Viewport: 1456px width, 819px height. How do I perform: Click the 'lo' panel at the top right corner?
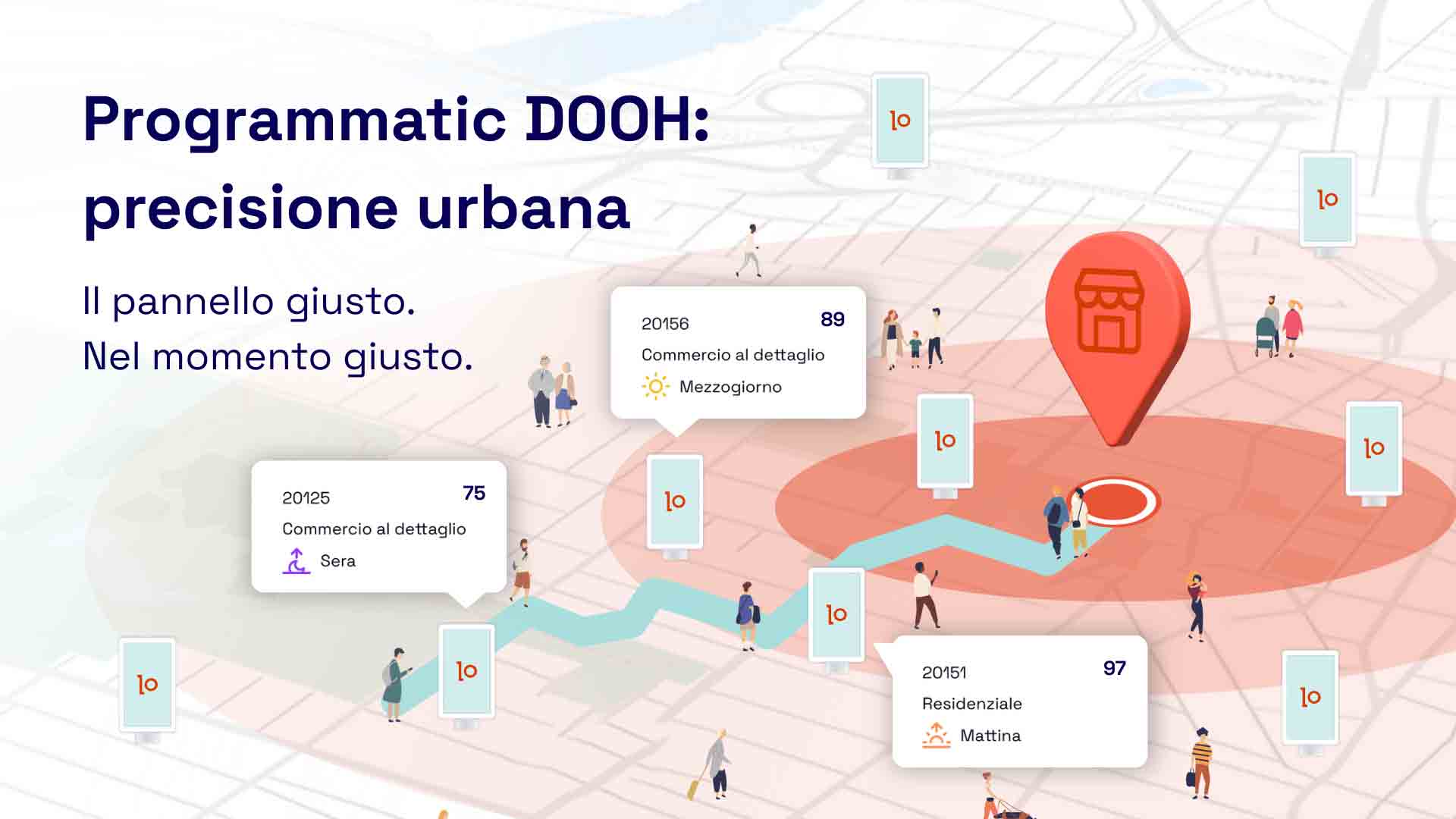1326,199
